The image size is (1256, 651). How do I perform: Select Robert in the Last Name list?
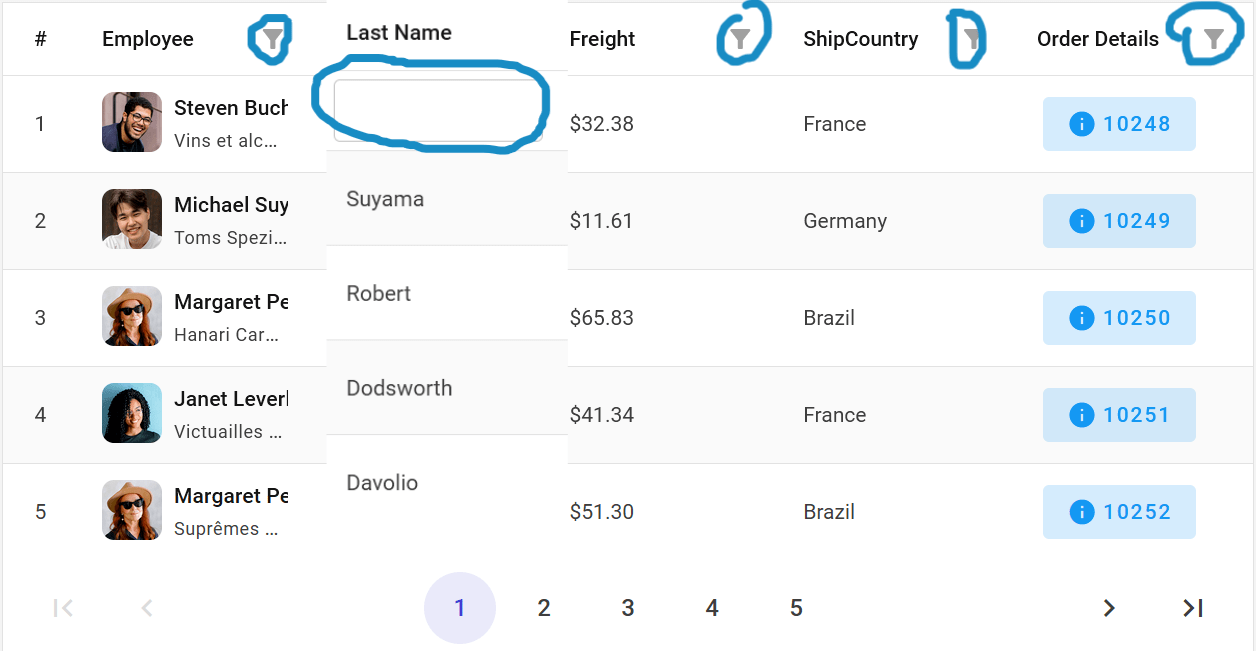coord(379,293)
